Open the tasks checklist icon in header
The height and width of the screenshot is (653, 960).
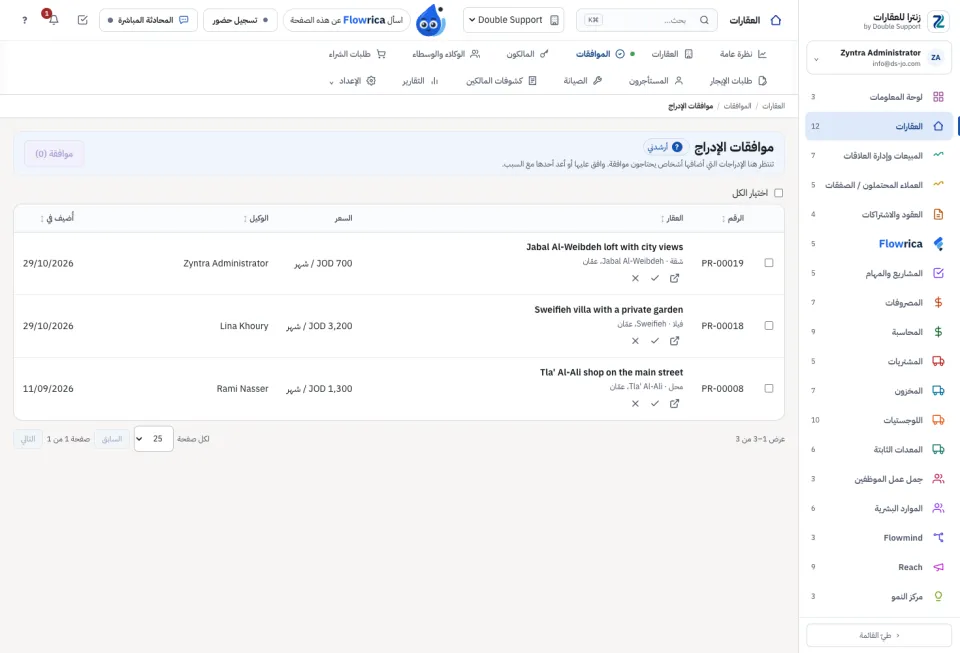pyautogui.click(x=83, y=20)
